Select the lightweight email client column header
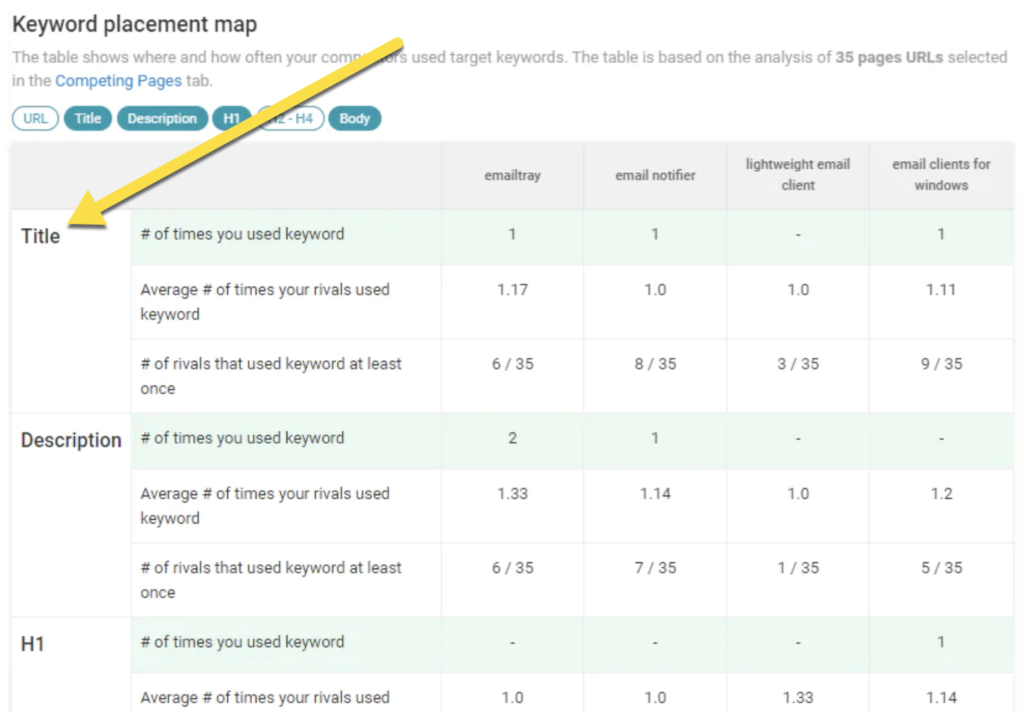Viewport: 1024px width, 712px height. [x=798, y=174]
